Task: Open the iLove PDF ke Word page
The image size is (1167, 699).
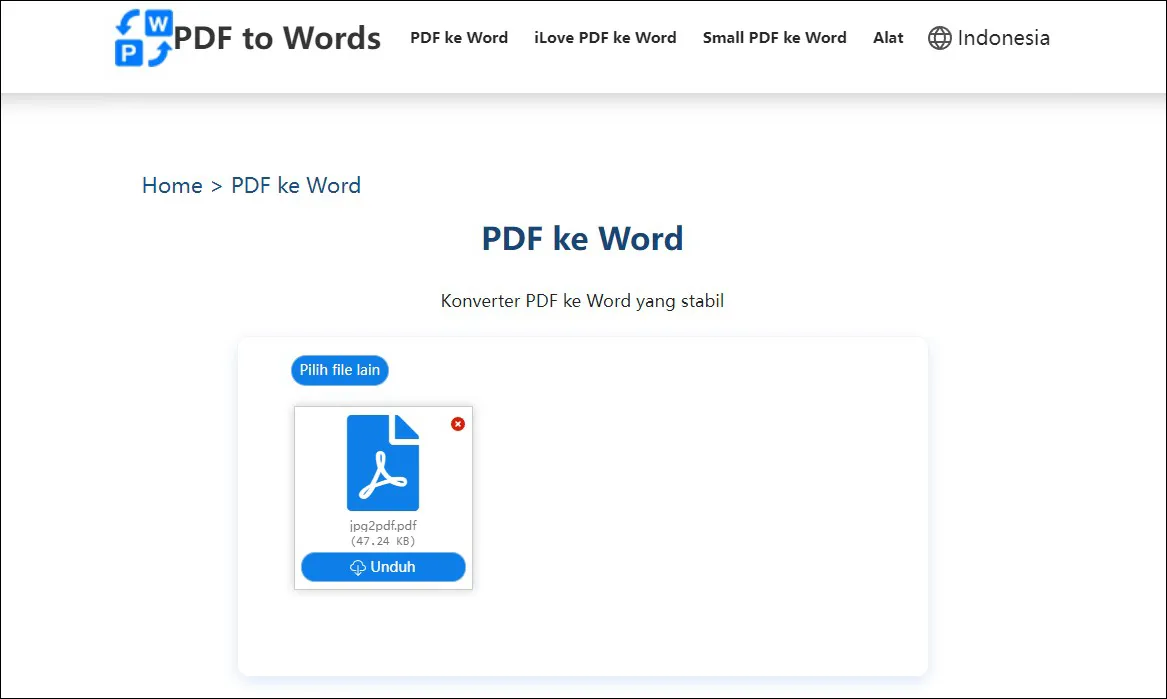Action: pos(605,38)
